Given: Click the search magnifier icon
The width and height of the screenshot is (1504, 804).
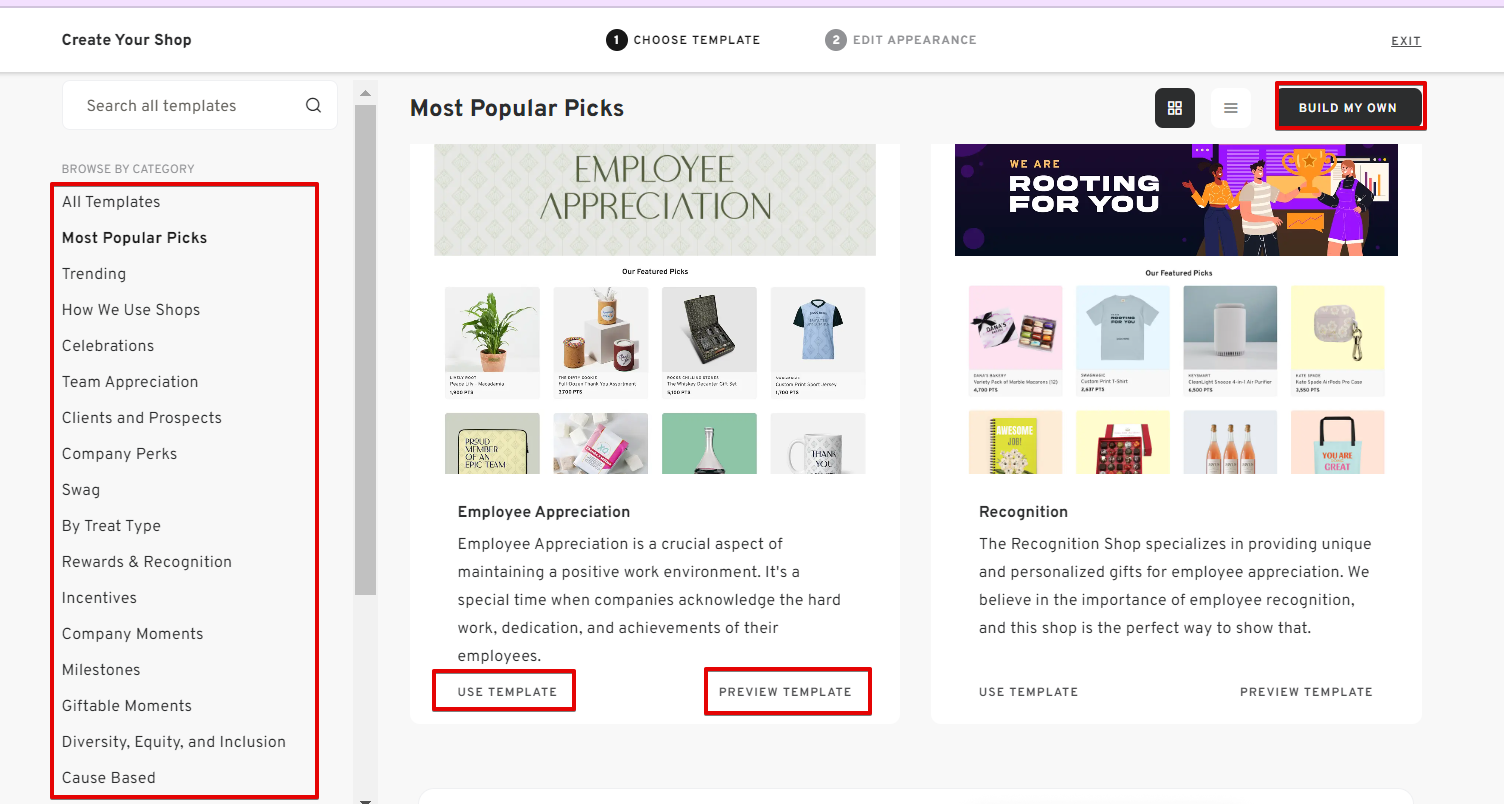Looking at the screenshot, I should click(x=313, y=105).
